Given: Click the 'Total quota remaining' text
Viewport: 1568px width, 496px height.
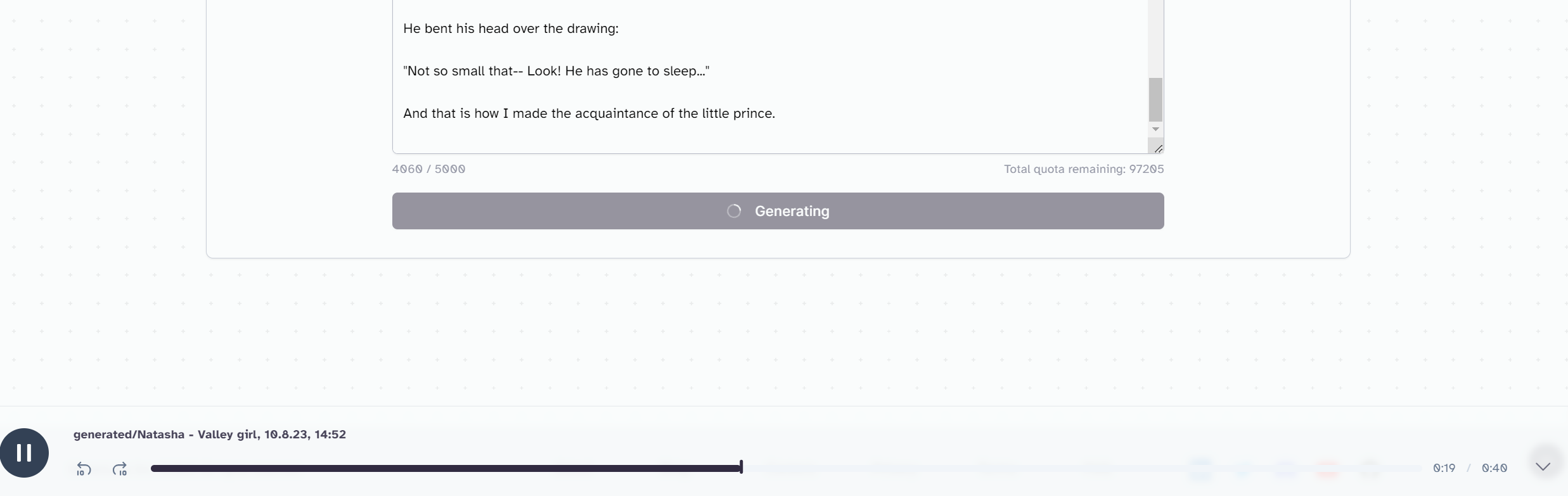Looking at the screenshot, I should point(1084,169).
